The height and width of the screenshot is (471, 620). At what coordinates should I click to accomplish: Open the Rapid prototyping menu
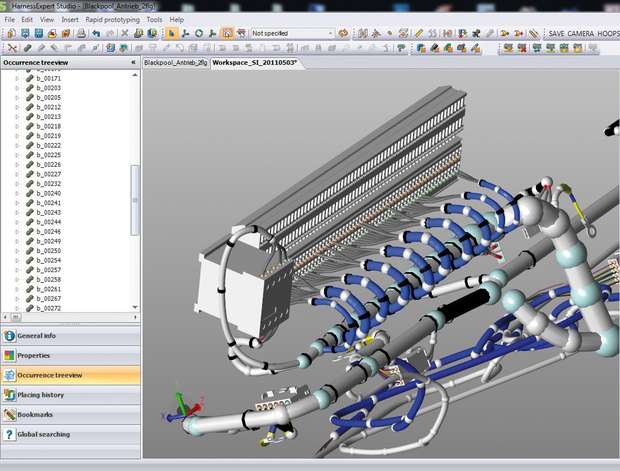[113, 19]
